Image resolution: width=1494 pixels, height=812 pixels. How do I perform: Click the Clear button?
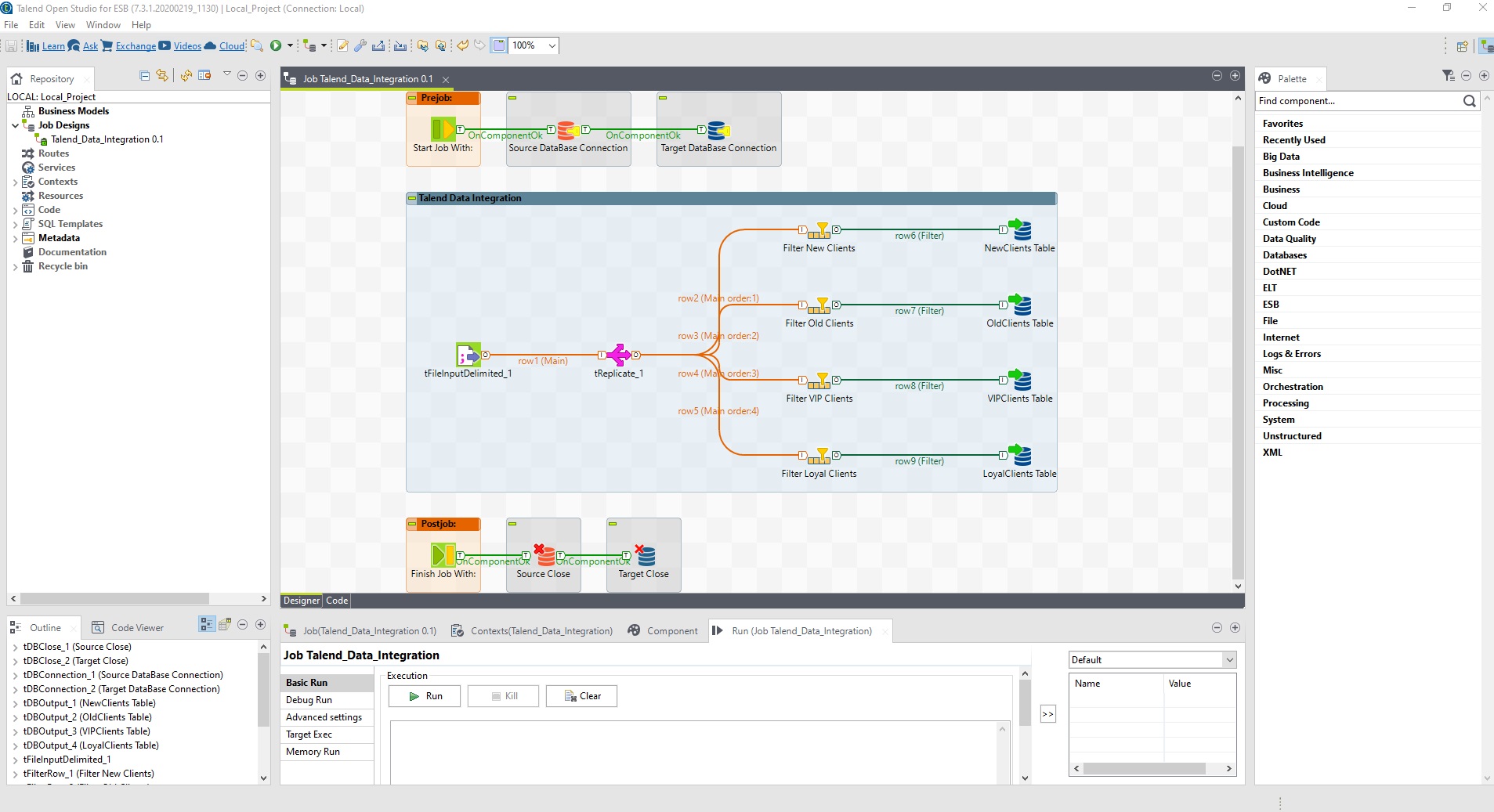coord(581,696)
